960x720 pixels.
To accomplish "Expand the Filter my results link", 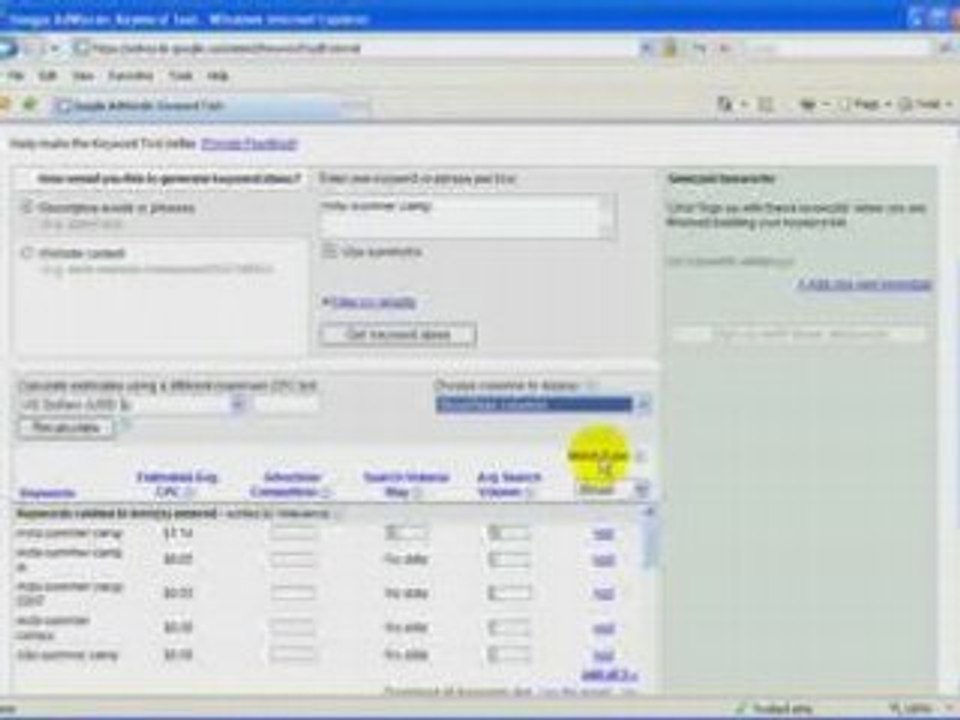I will click(373, 302).
